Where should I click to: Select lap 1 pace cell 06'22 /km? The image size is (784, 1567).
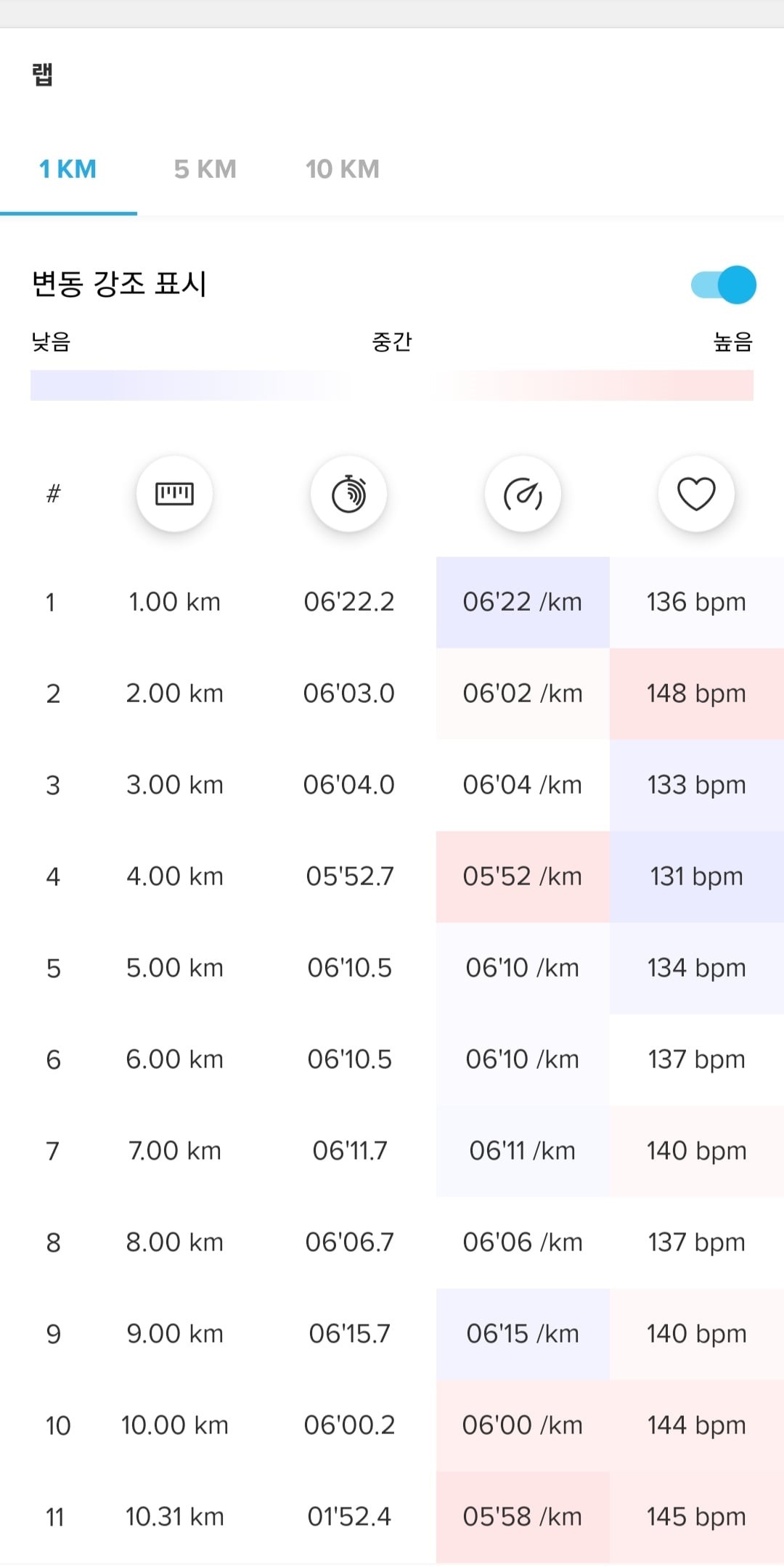pos(523,602)
